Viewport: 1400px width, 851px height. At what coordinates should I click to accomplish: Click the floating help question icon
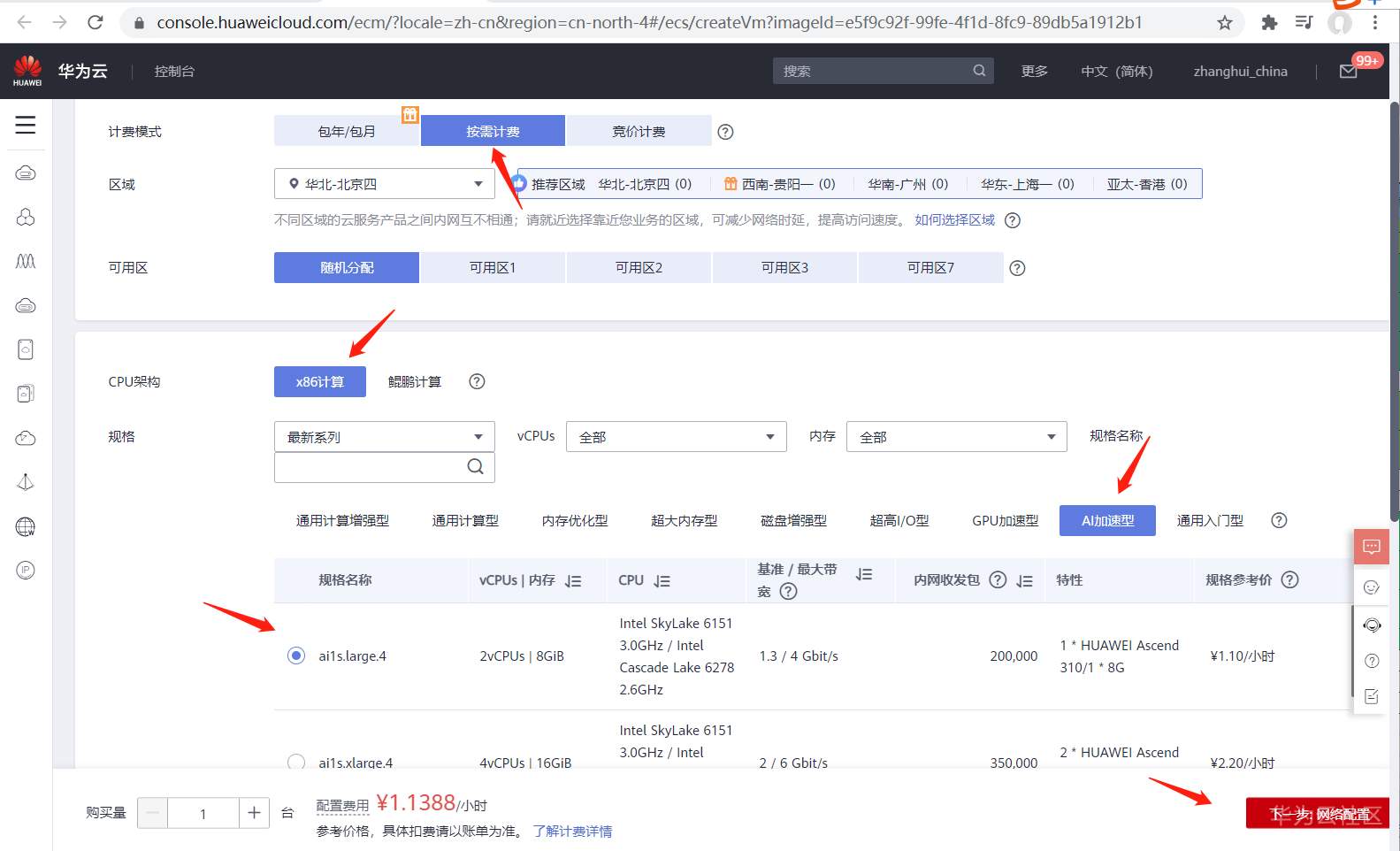pos(1372,661)
